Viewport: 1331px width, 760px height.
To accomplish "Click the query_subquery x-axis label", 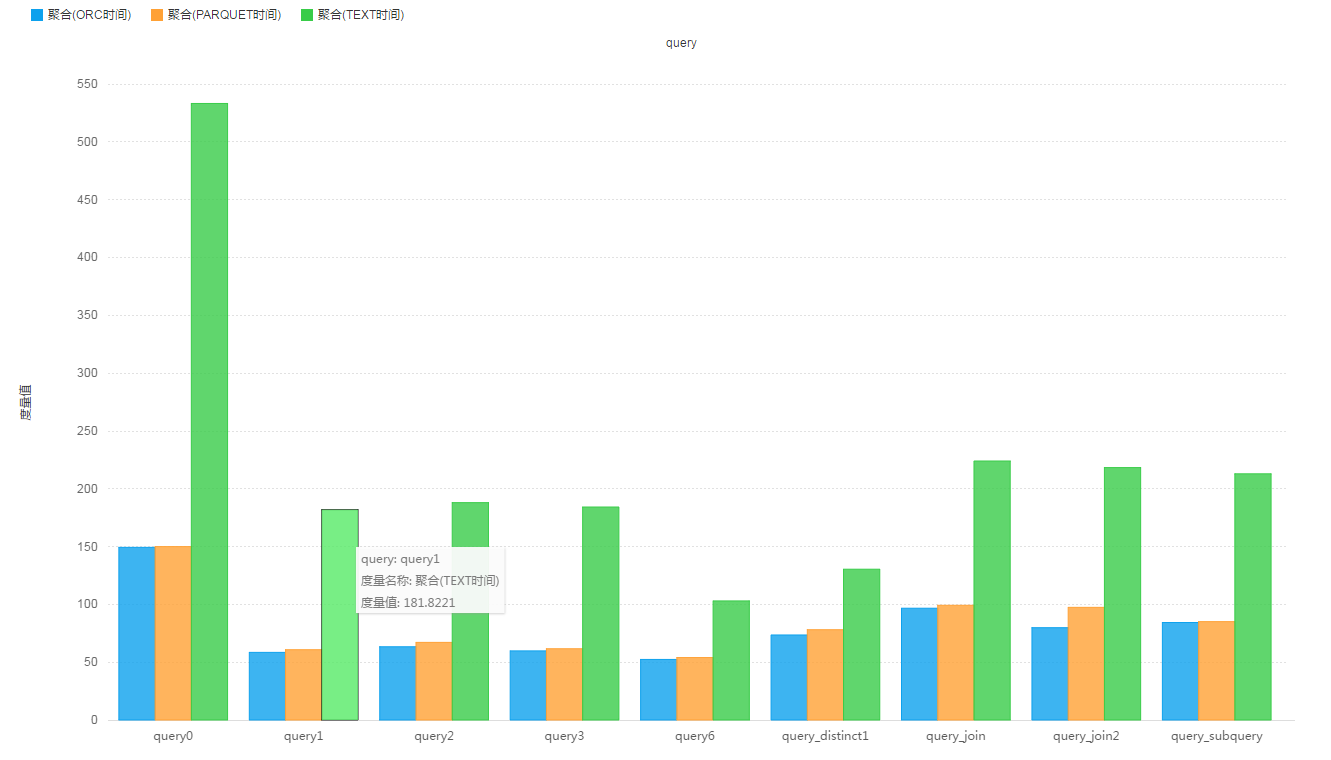I will coord(1216,736).
